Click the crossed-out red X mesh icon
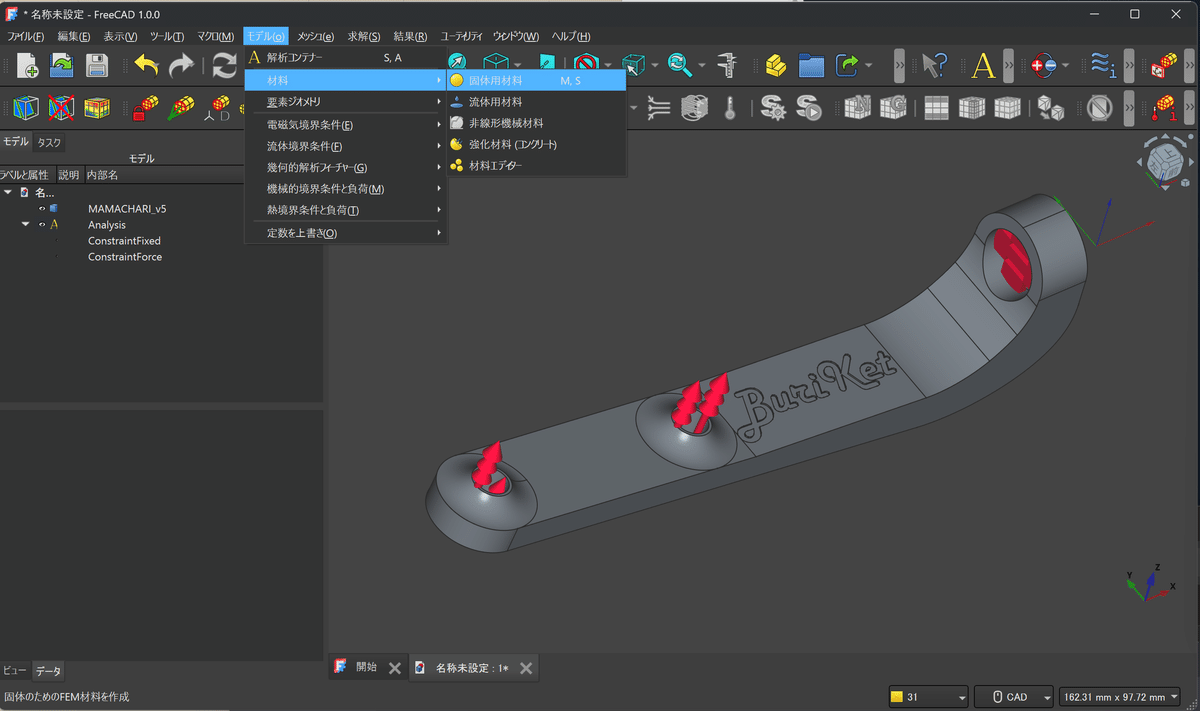 62,107
